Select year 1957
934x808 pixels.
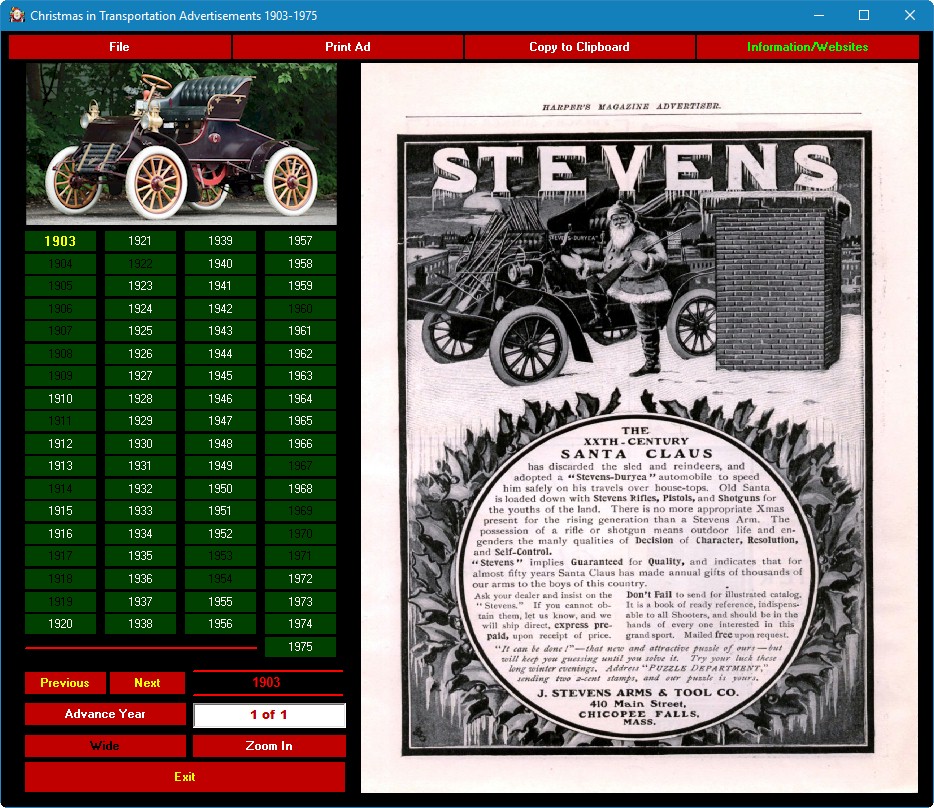click(x=300, y=241)
